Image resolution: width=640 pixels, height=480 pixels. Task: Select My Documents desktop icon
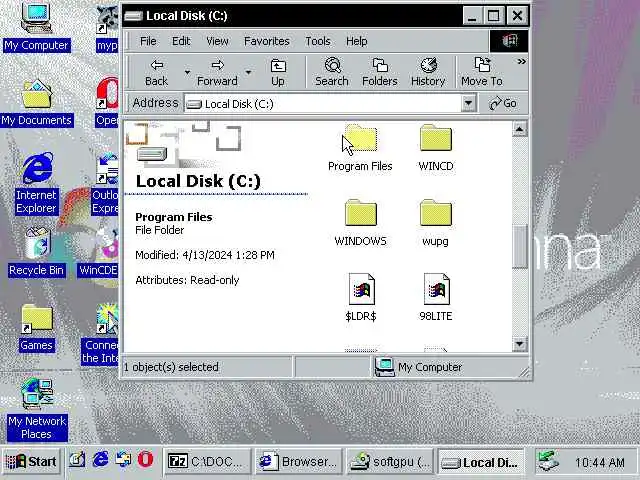click(x=36, y=103)
